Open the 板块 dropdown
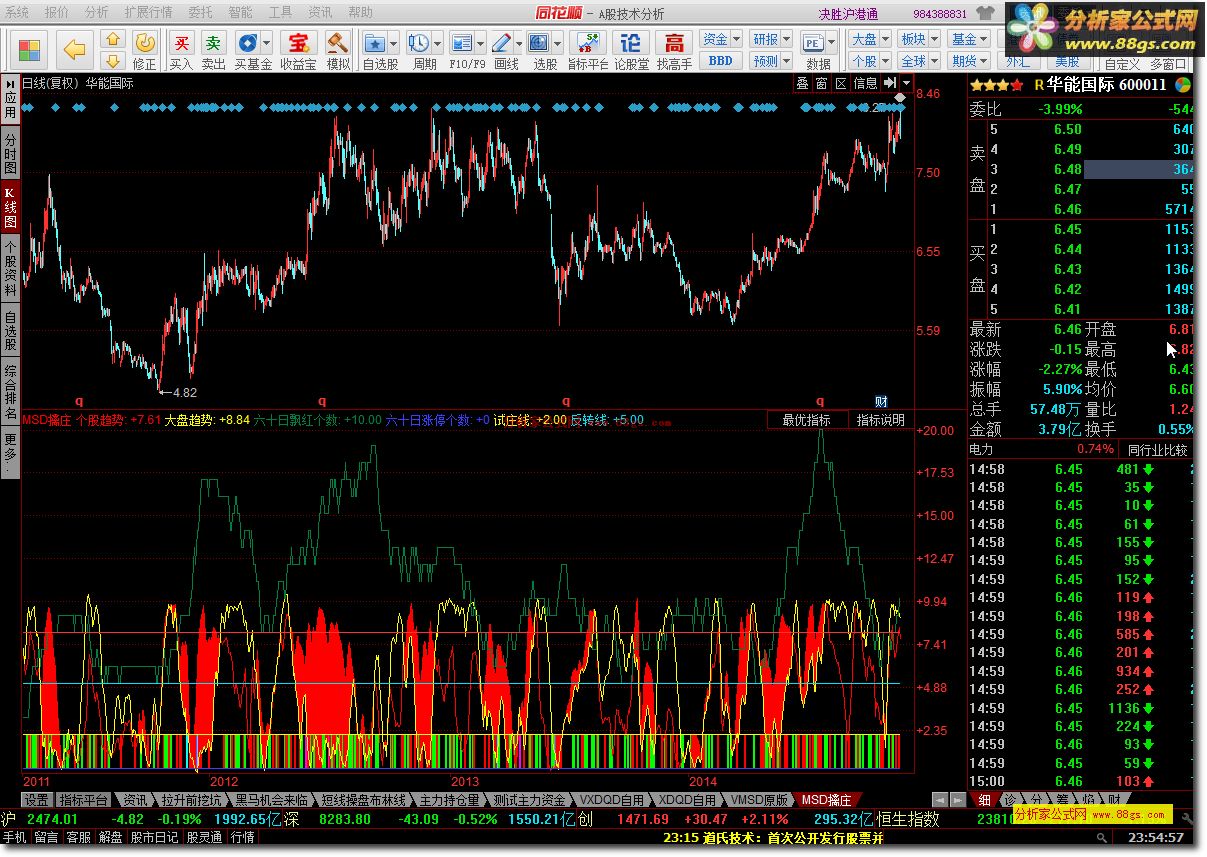 click(x=918, y=39)
